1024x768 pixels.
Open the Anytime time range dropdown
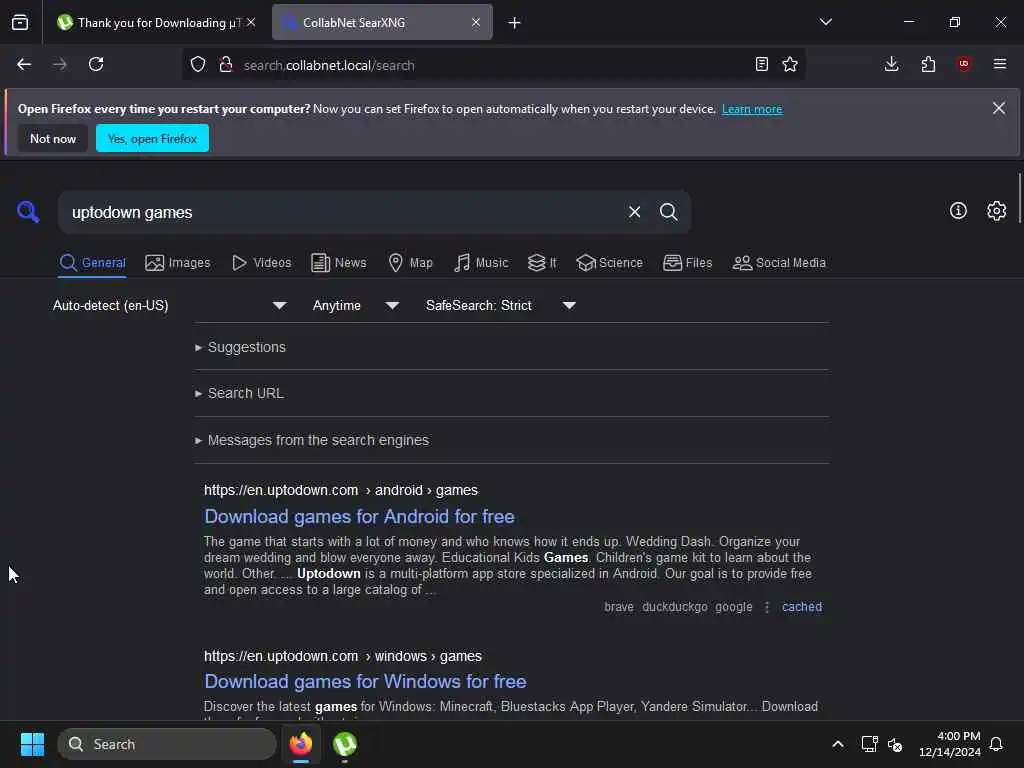click(356, 305)
